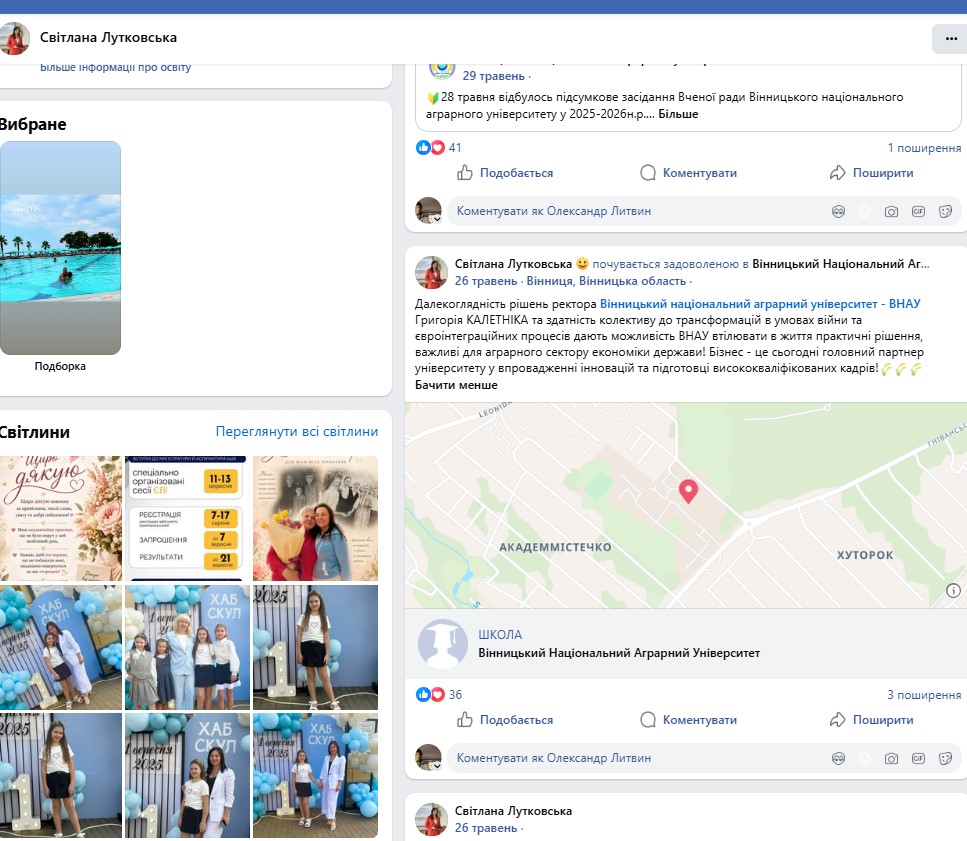The width and height of the screenshot is (967, 841).
Task: Open emoji picker in first comment box
Action: (865, 211)
